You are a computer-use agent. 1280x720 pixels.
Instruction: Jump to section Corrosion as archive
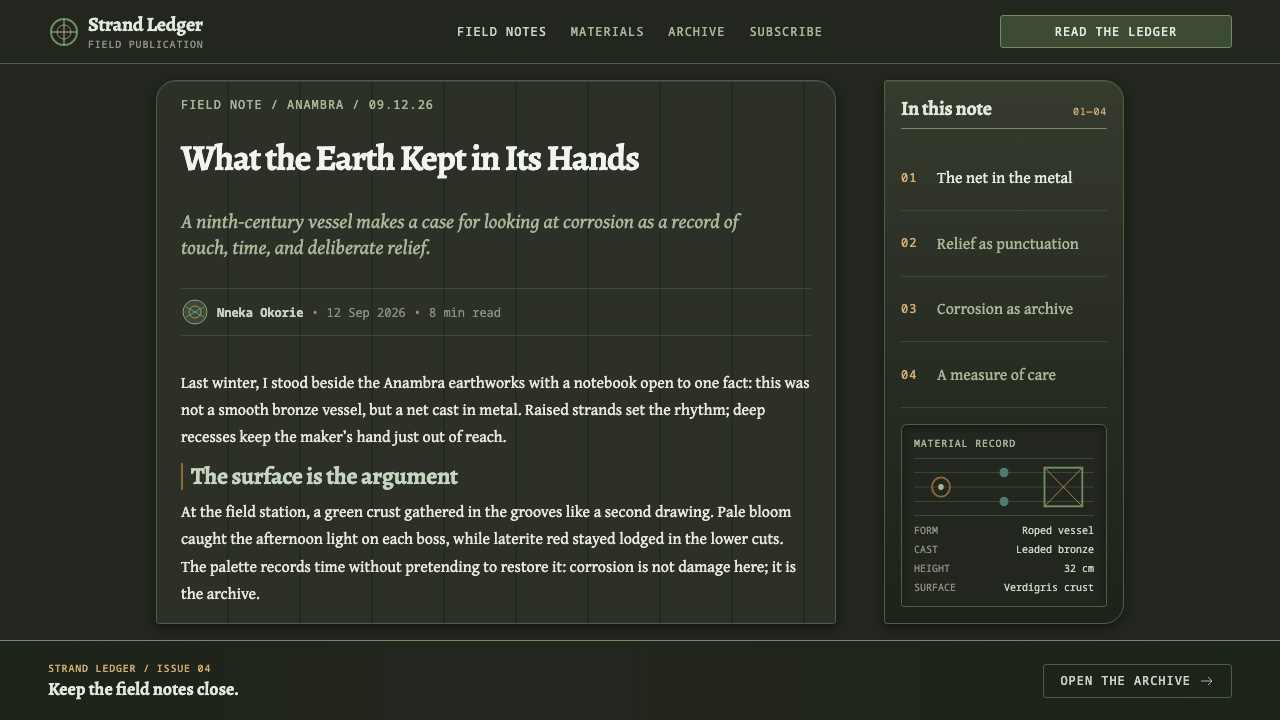1004,309
